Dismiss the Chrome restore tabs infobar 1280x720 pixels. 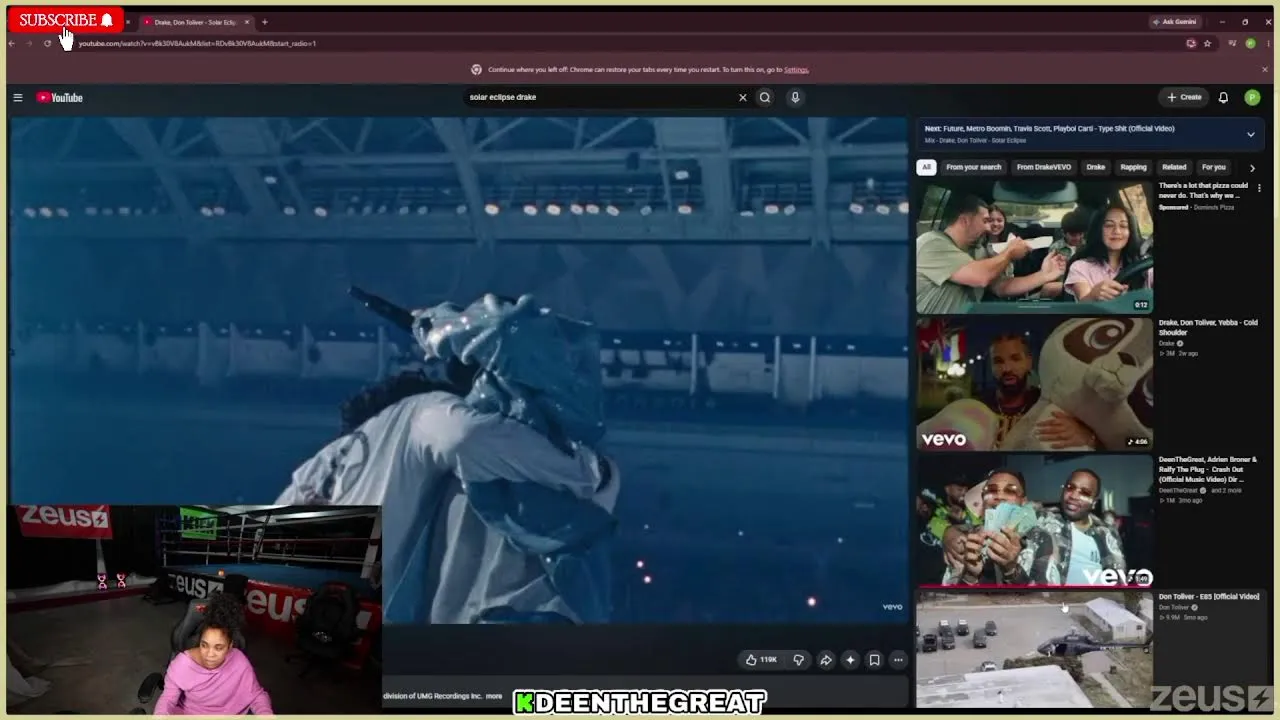tap(1264, 69)
